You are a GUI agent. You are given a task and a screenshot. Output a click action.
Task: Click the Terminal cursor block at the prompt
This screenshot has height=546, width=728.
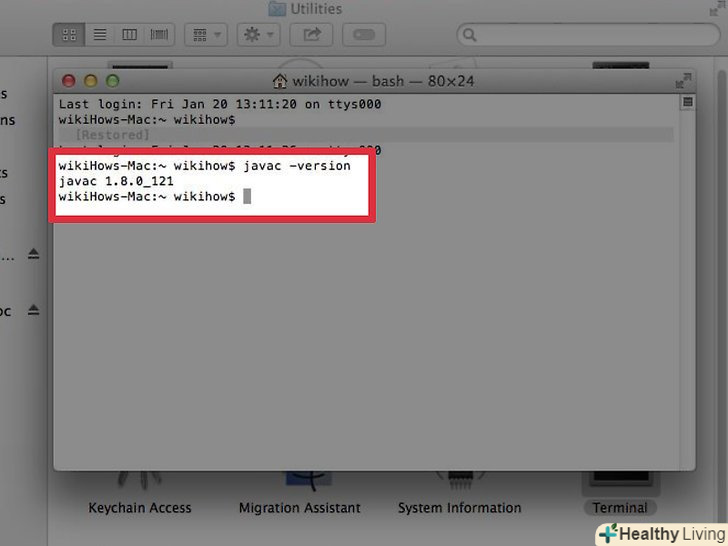click(247, 196)
